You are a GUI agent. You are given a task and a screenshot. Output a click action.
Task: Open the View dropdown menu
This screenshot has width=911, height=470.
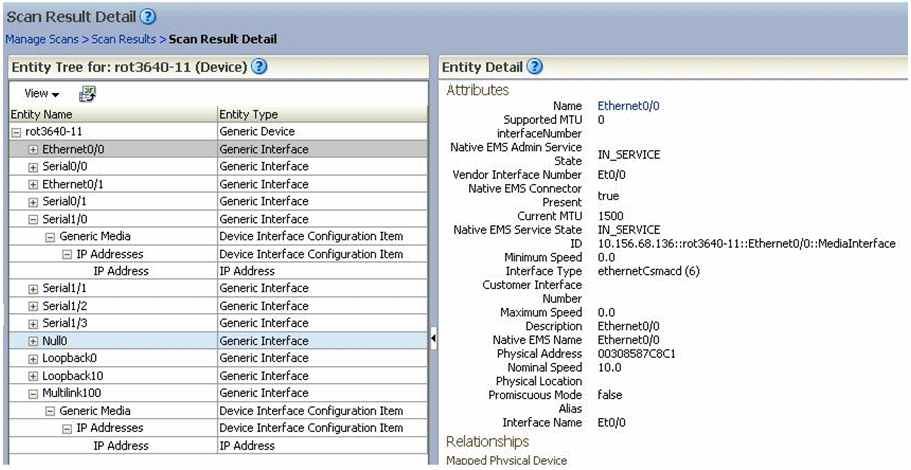[x=40, y=93]
